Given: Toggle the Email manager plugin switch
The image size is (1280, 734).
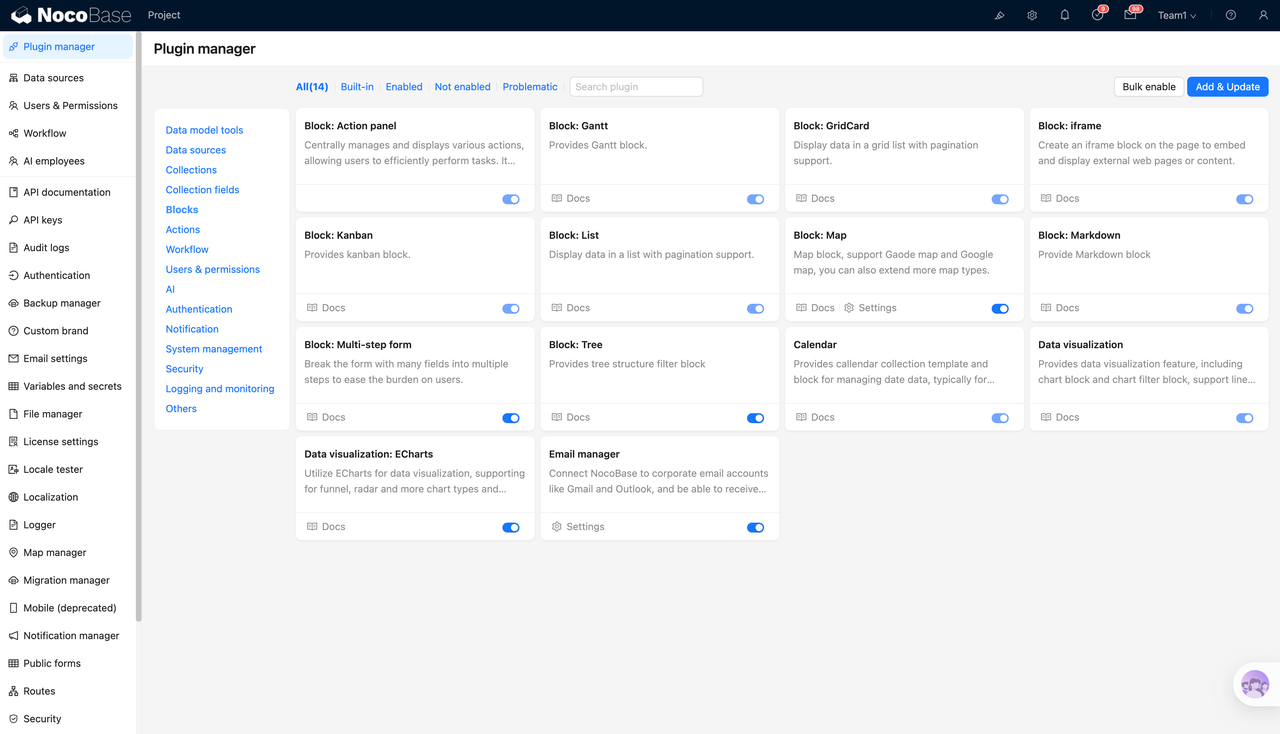Looking at the screenshot, I should 755,527.
